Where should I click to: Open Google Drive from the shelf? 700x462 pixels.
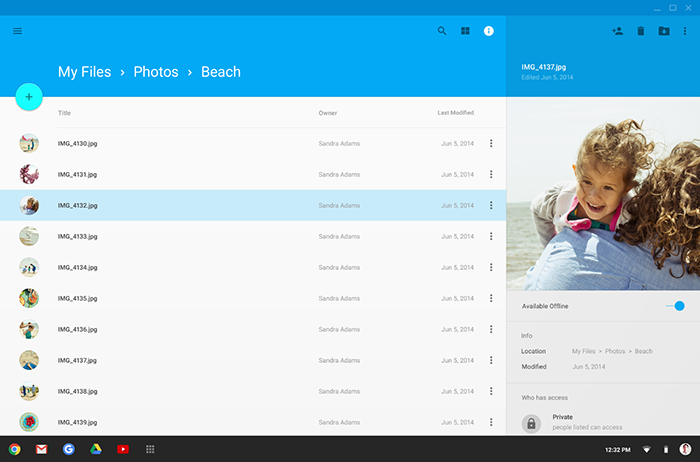[x=96, y=449]
